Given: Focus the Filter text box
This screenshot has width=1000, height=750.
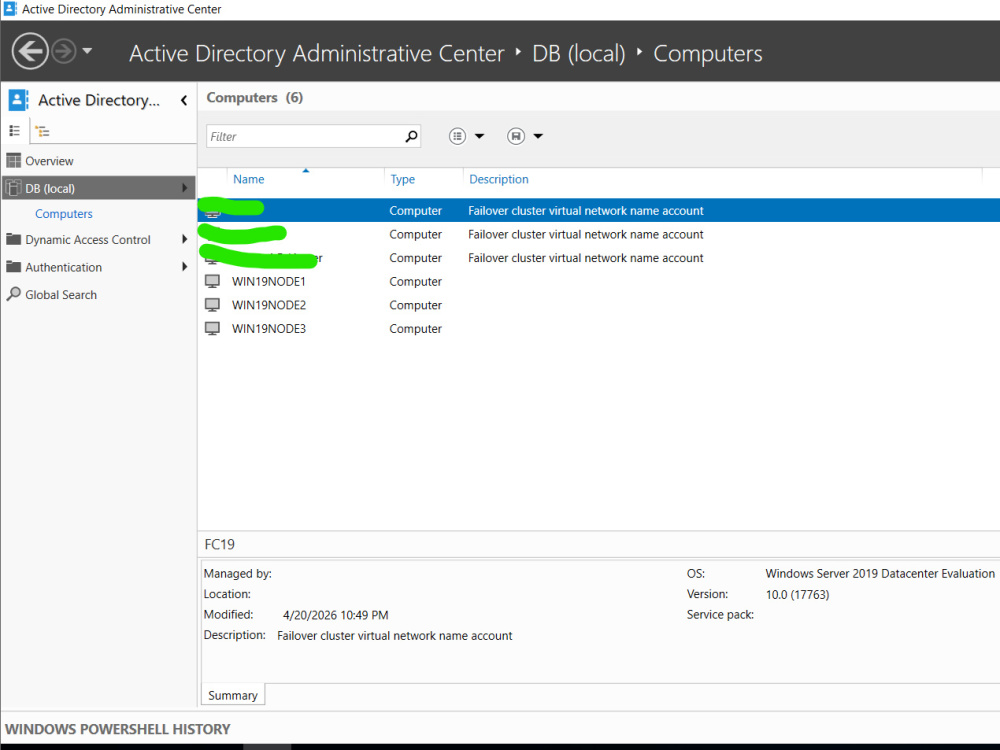Looking at the screenshot, I should (x=313, y=136).
